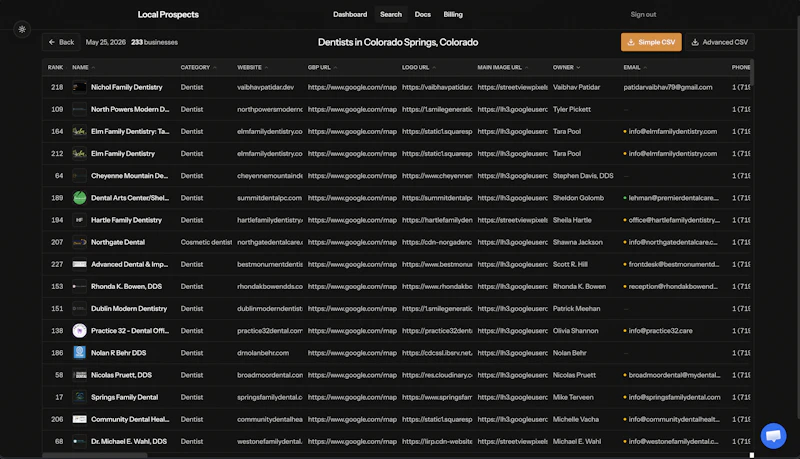Click patidarvaibhav79@gmail.com email cell

(668, 87)
